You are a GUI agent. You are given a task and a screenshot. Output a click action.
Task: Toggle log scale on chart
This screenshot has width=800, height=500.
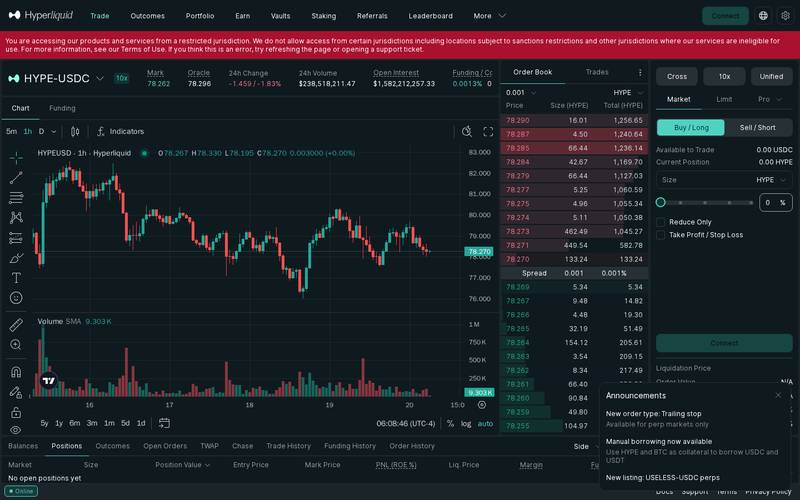466,423
